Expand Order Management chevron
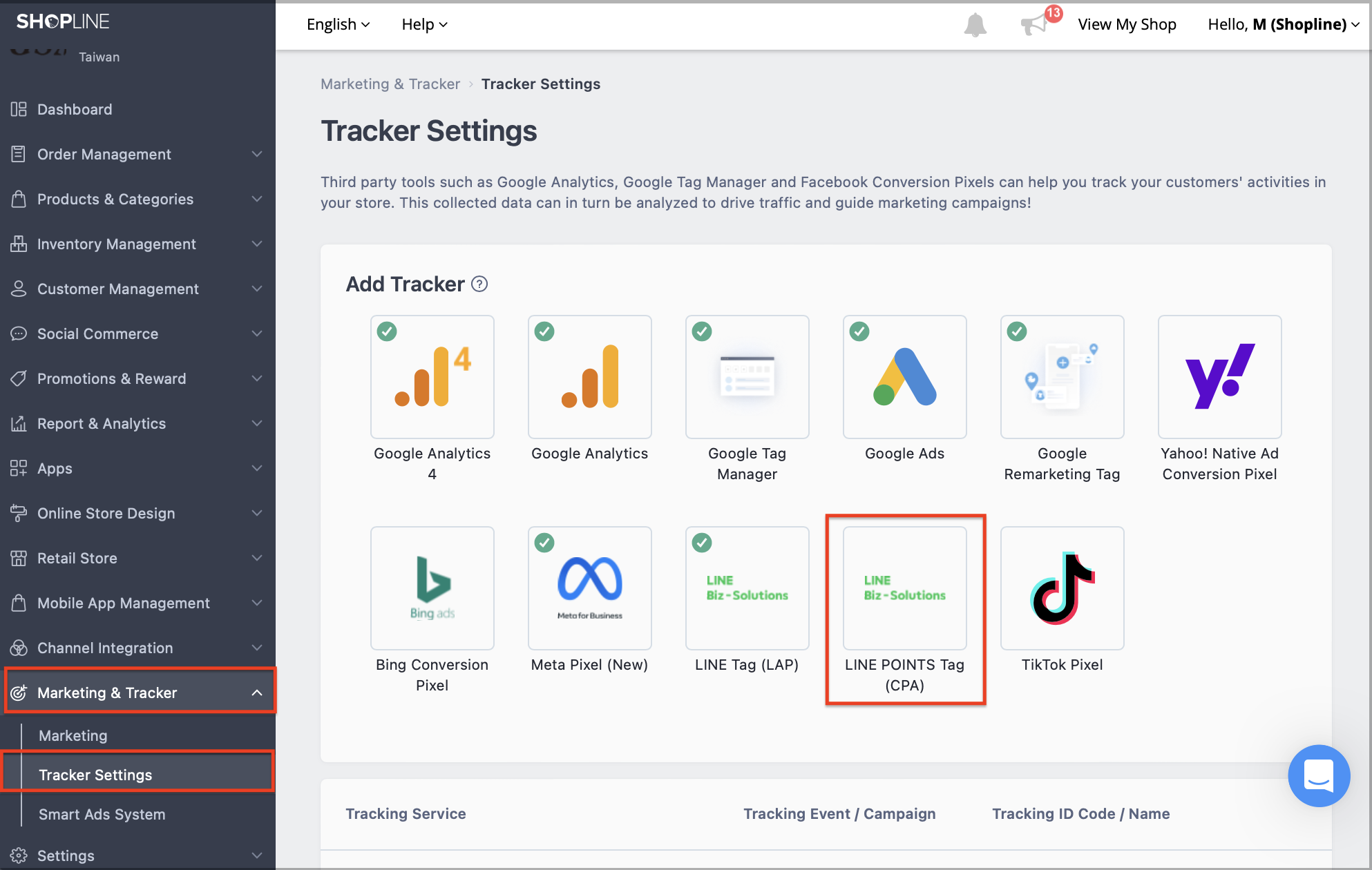This screenshot has width=1372, height=870. tap(257, 154)
